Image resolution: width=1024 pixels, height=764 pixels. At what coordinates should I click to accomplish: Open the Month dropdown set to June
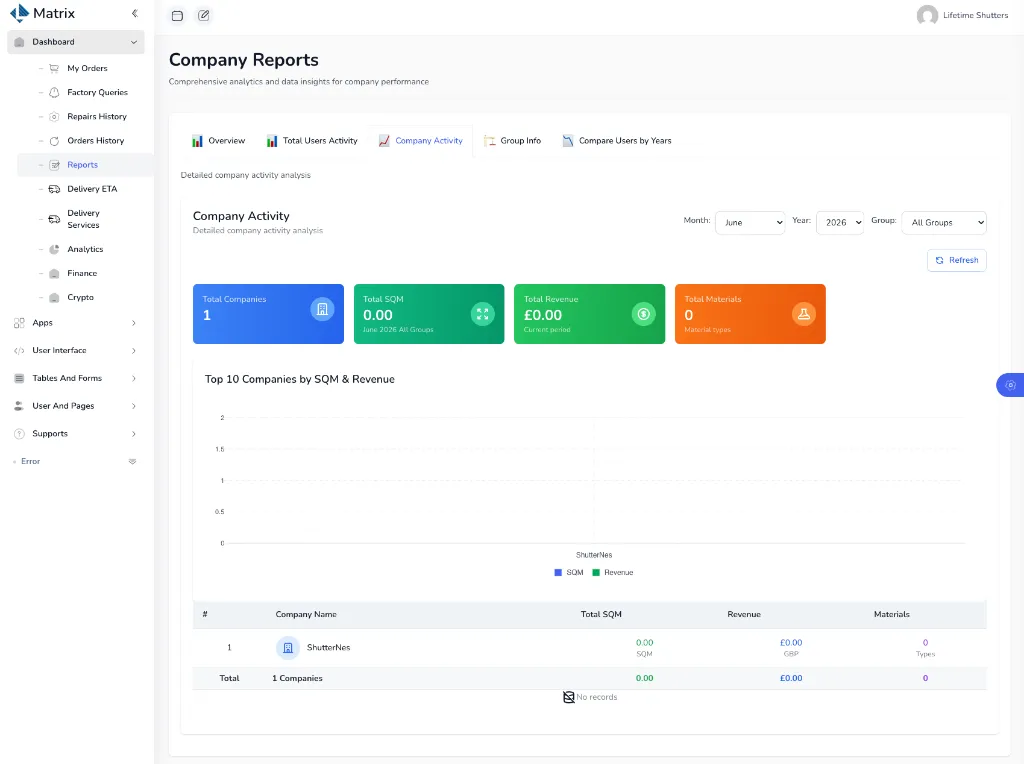750,223
